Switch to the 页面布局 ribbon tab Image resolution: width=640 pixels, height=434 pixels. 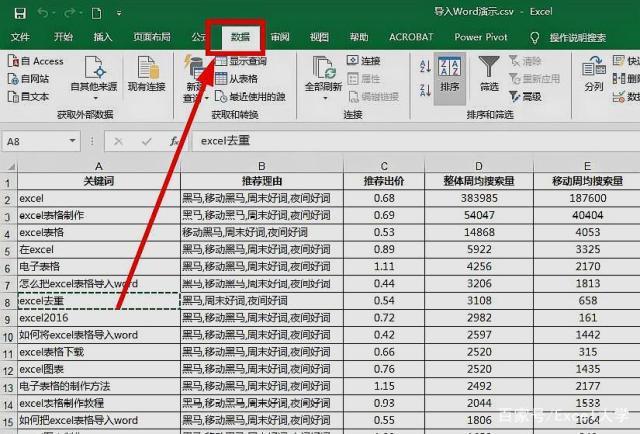click(152, 37)
